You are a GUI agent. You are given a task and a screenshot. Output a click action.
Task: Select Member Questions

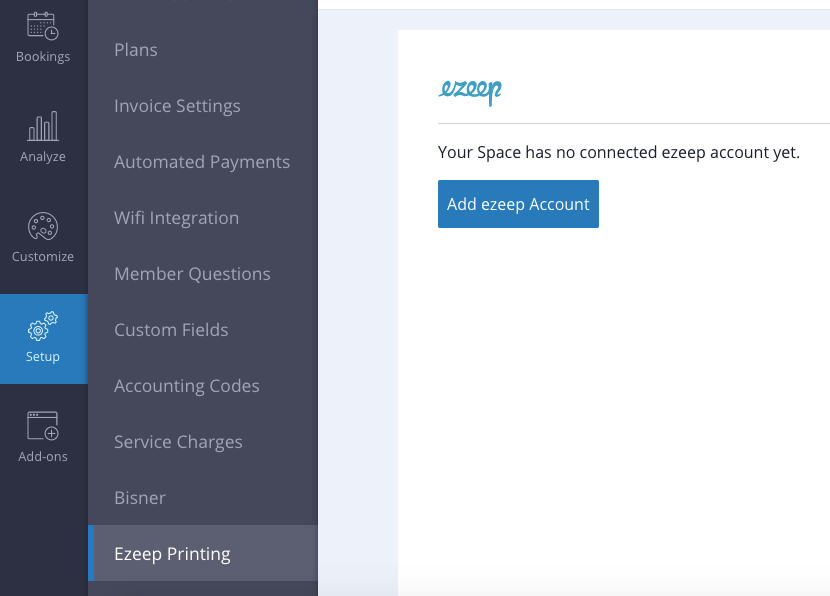point(192,274)
